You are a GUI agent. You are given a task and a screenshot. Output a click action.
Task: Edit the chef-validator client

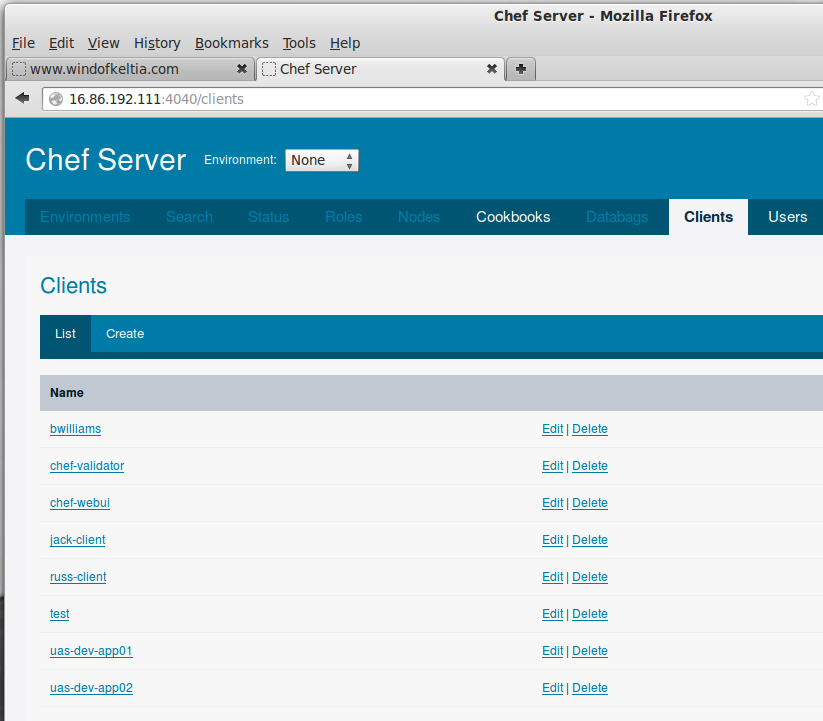coord(552,466)
